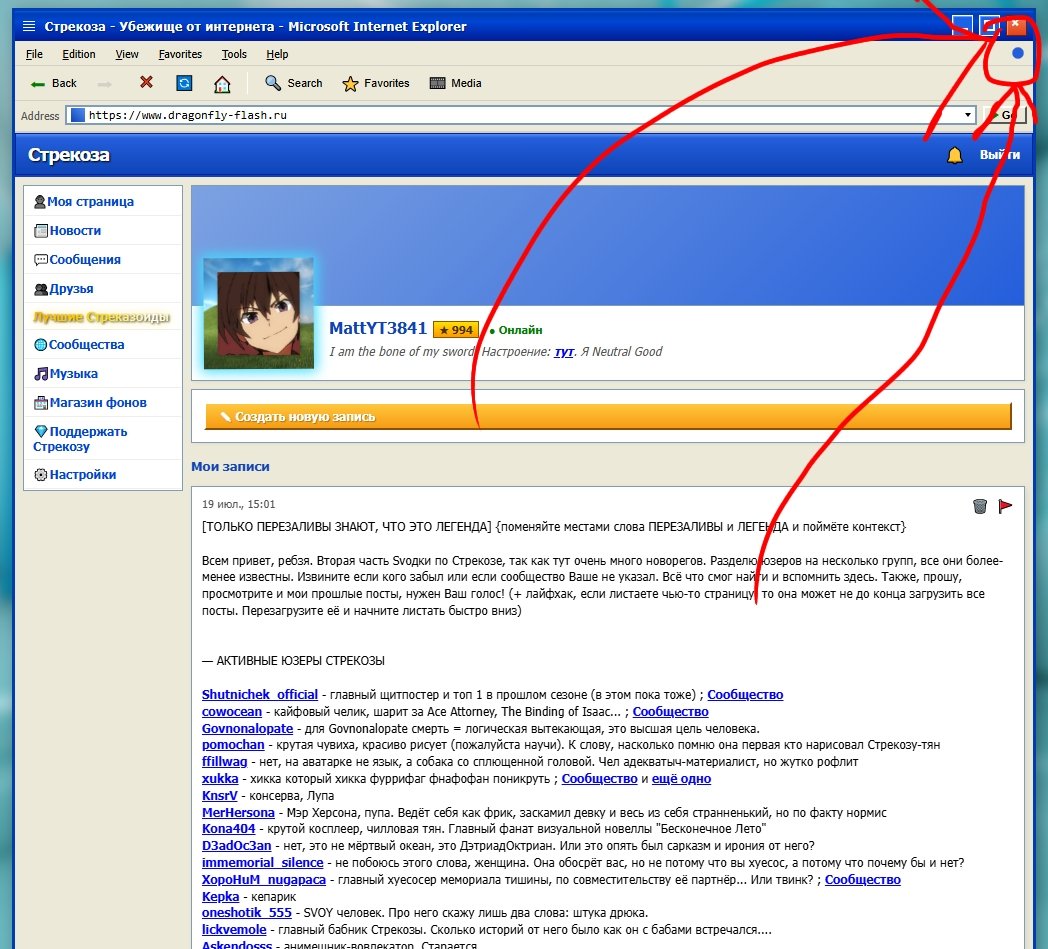This screenshot has width=1048, height=949.
Task: Open Сообщения in the sidebar
Action: (x=103, y=259)
